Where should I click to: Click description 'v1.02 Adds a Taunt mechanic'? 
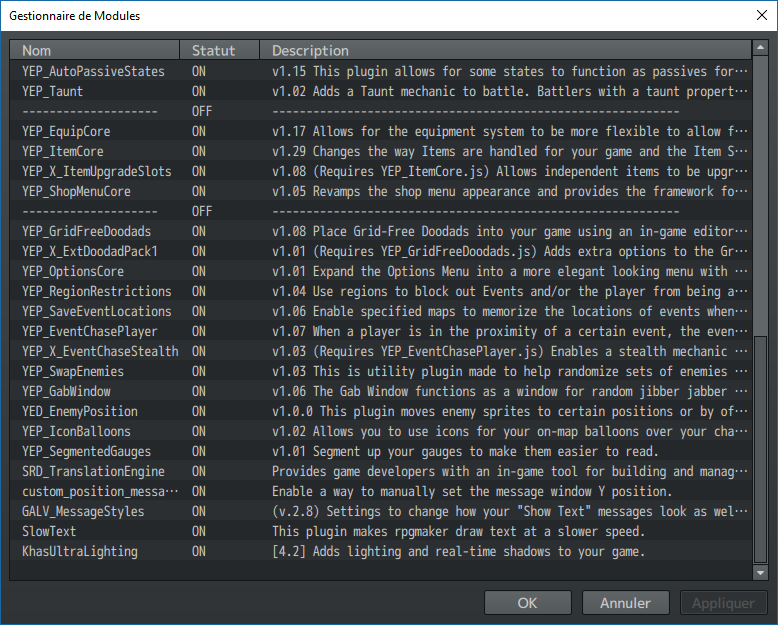click(x=510, y=91)
